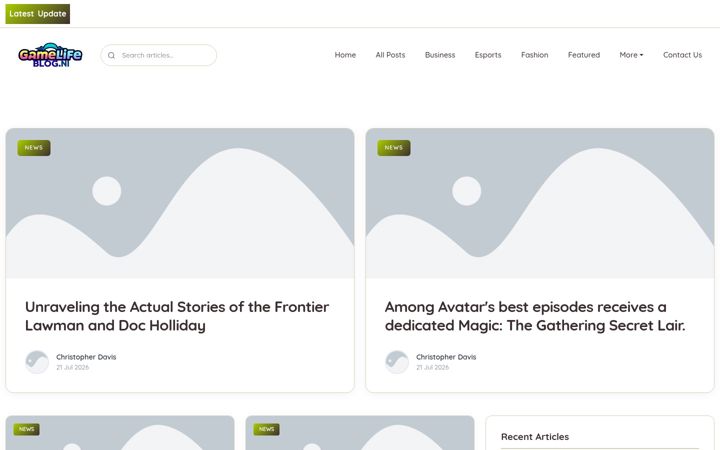This screenshot has width=720, height=450.
Task: Open the Business category
Action: click(440, 55)
